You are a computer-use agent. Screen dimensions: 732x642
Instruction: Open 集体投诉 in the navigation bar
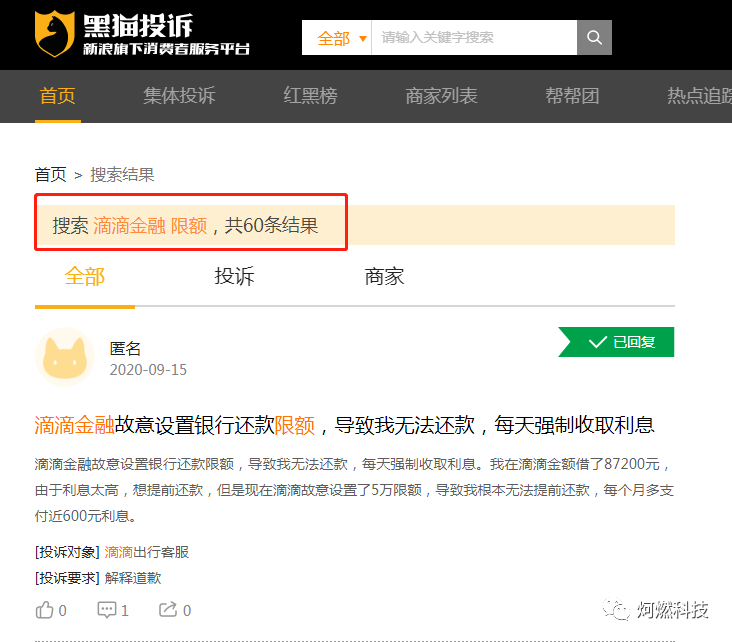pyautogui.click(x=179, y=96)
